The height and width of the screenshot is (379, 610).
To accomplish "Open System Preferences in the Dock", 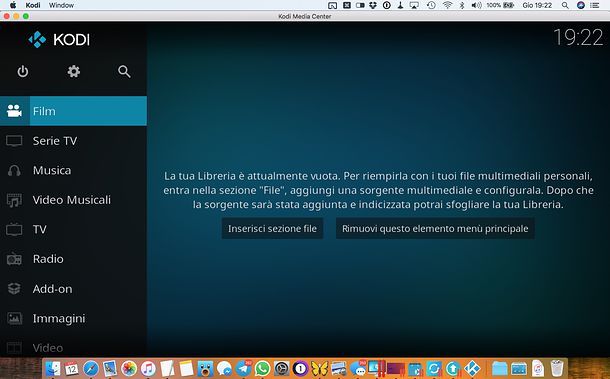I will click(282, 368).
